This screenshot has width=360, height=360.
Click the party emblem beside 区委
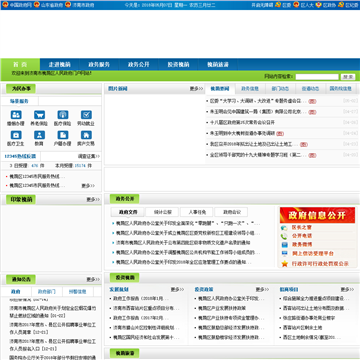[278, 5]
